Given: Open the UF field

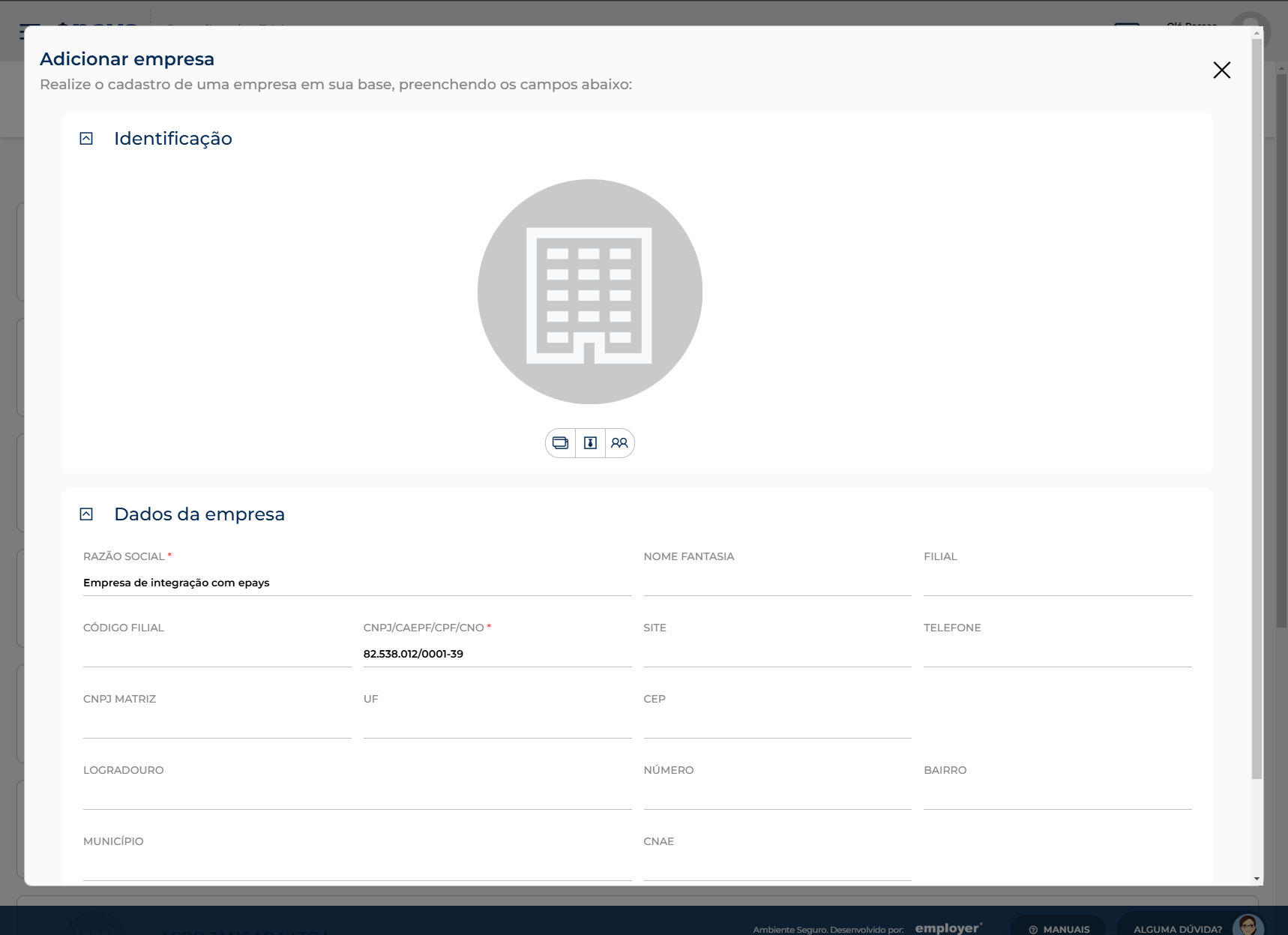Looking at the screenshot, I should [497, 725].
